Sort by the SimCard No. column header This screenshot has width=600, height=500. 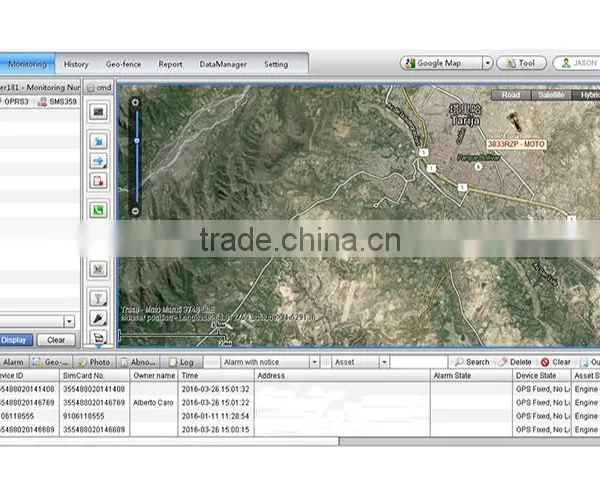click(94, 376)
